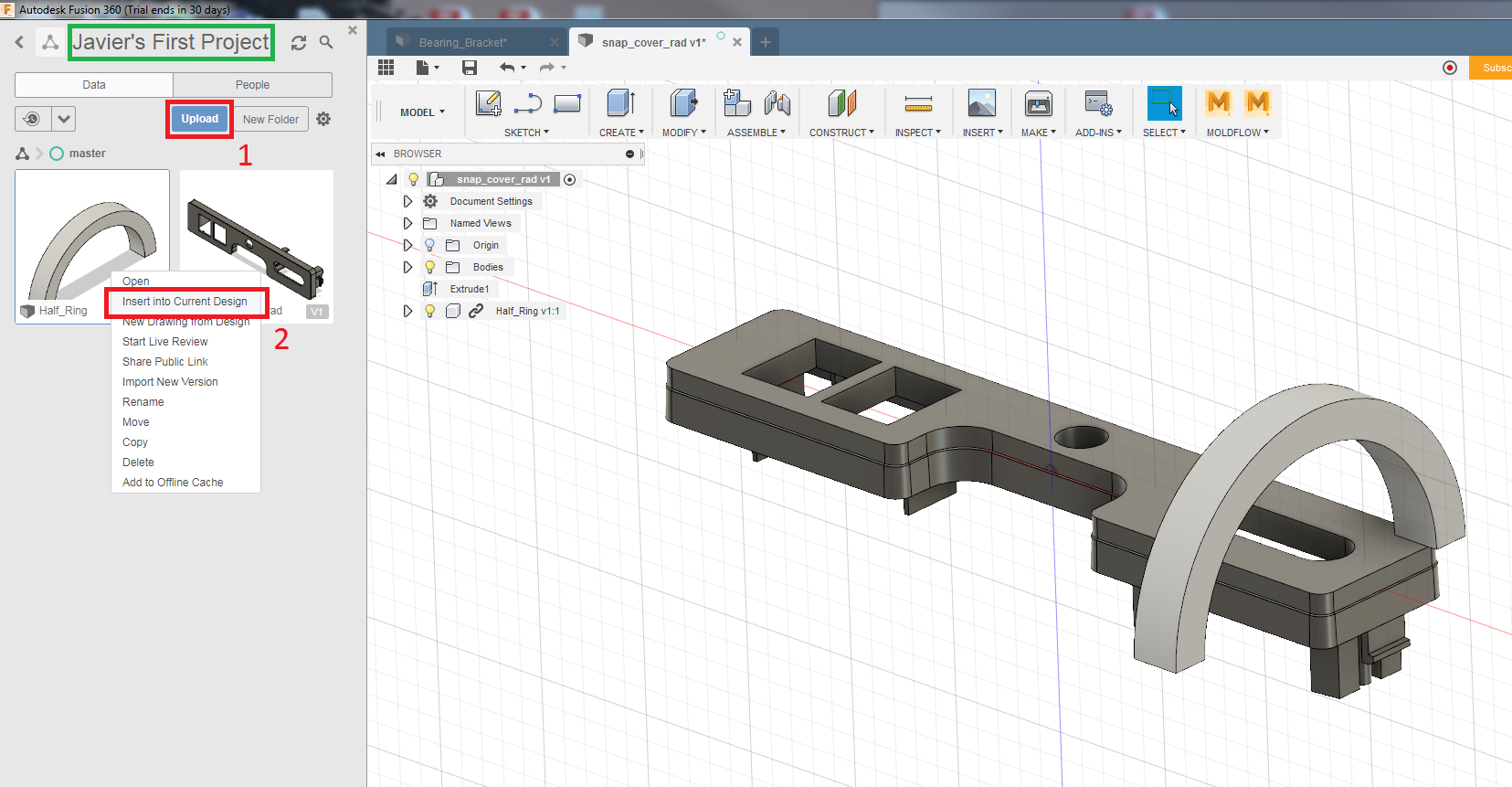Save the current design
1512x787 pixels.
(470, 67)
